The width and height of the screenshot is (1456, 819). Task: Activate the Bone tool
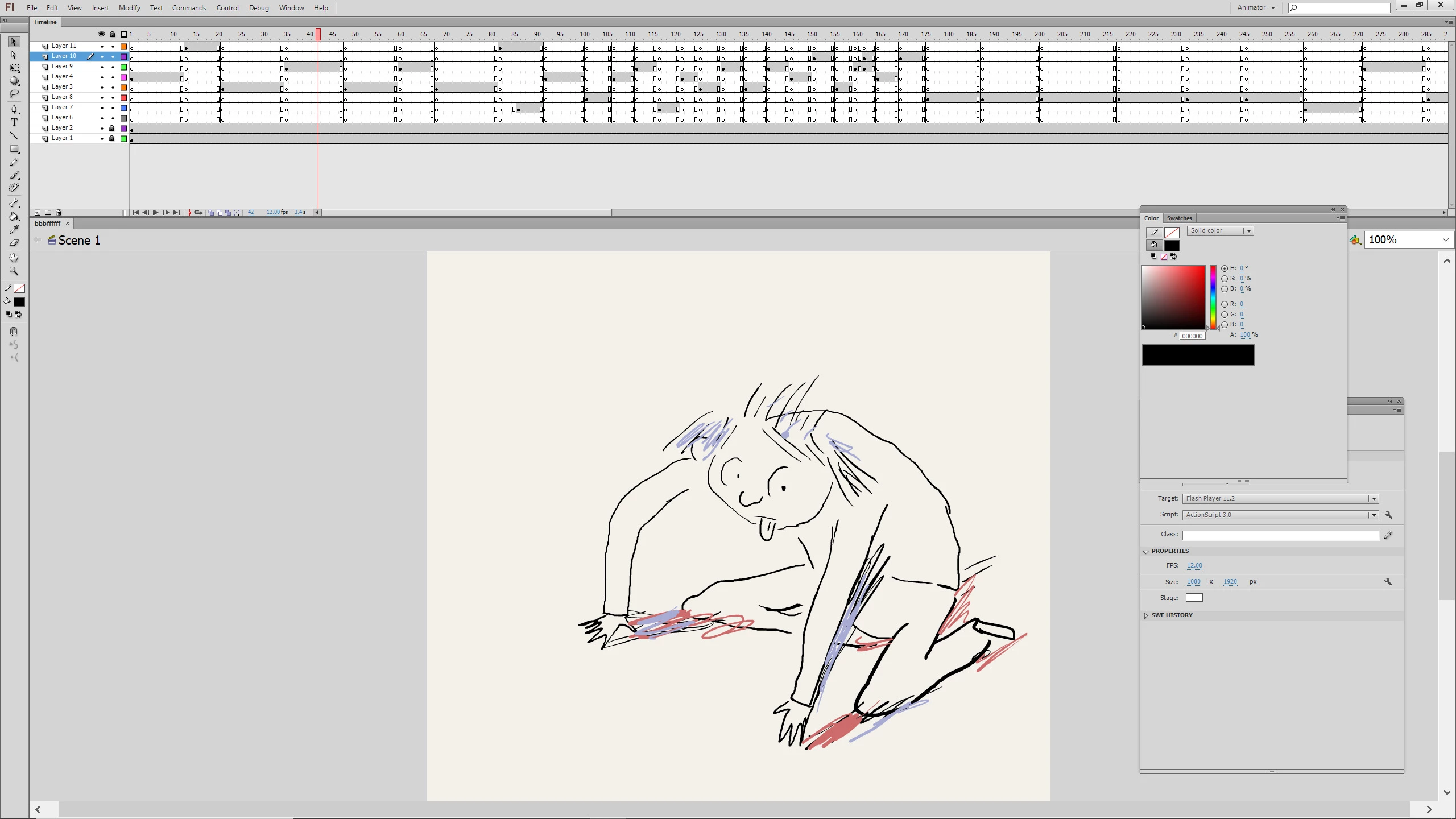[x=14, y=203]
